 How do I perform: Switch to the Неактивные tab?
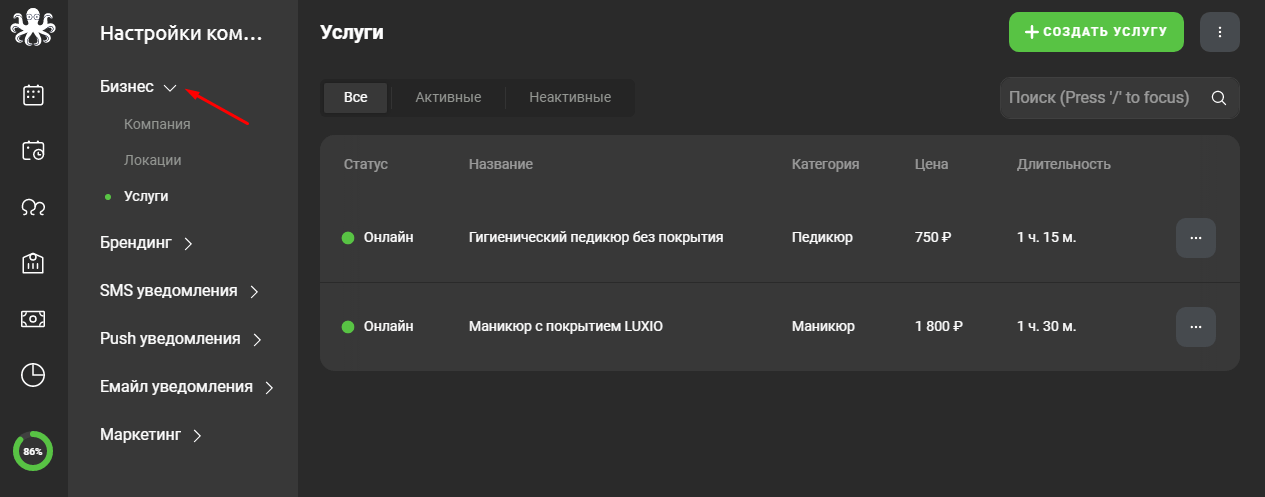[570, 98]
